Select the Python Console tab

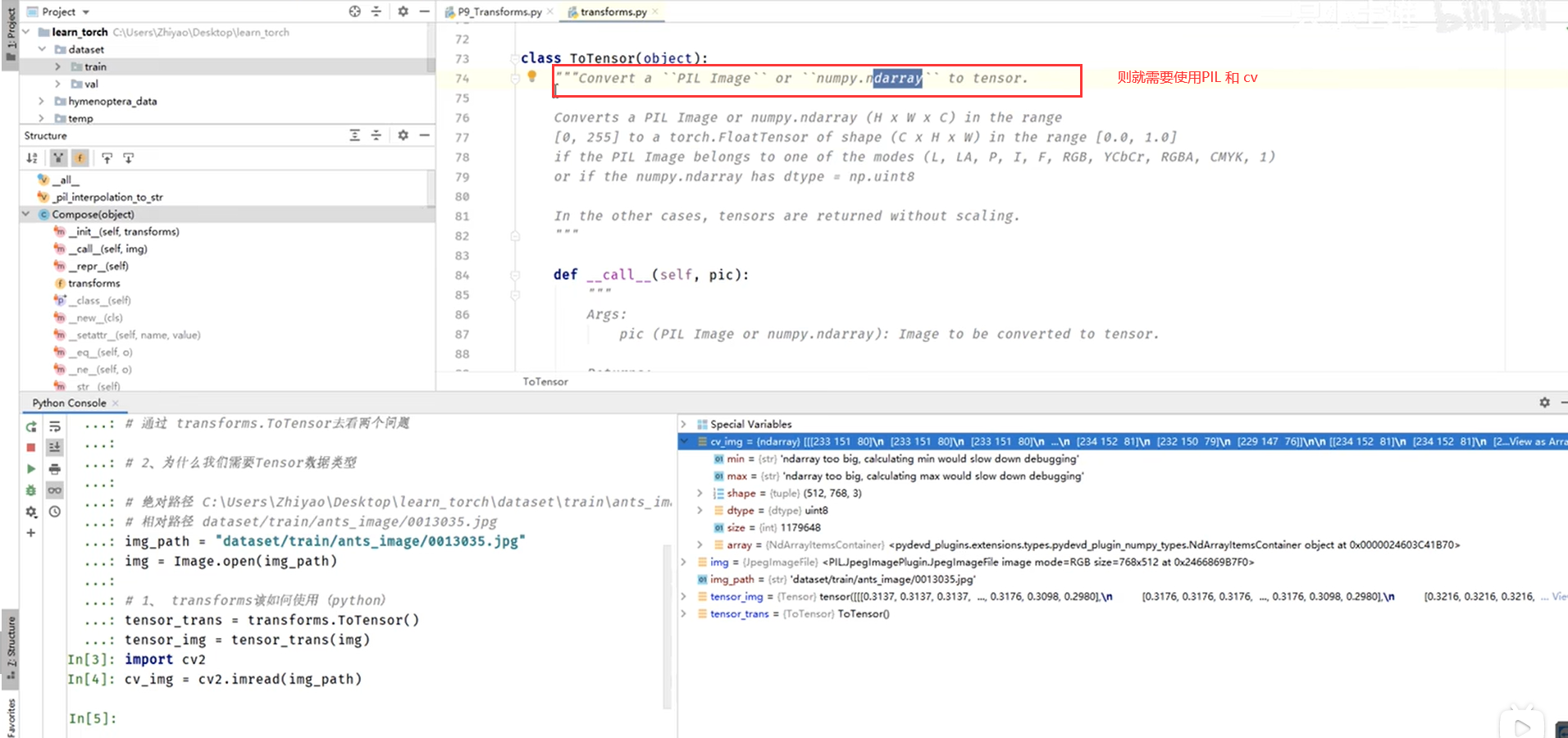[69, 403]
